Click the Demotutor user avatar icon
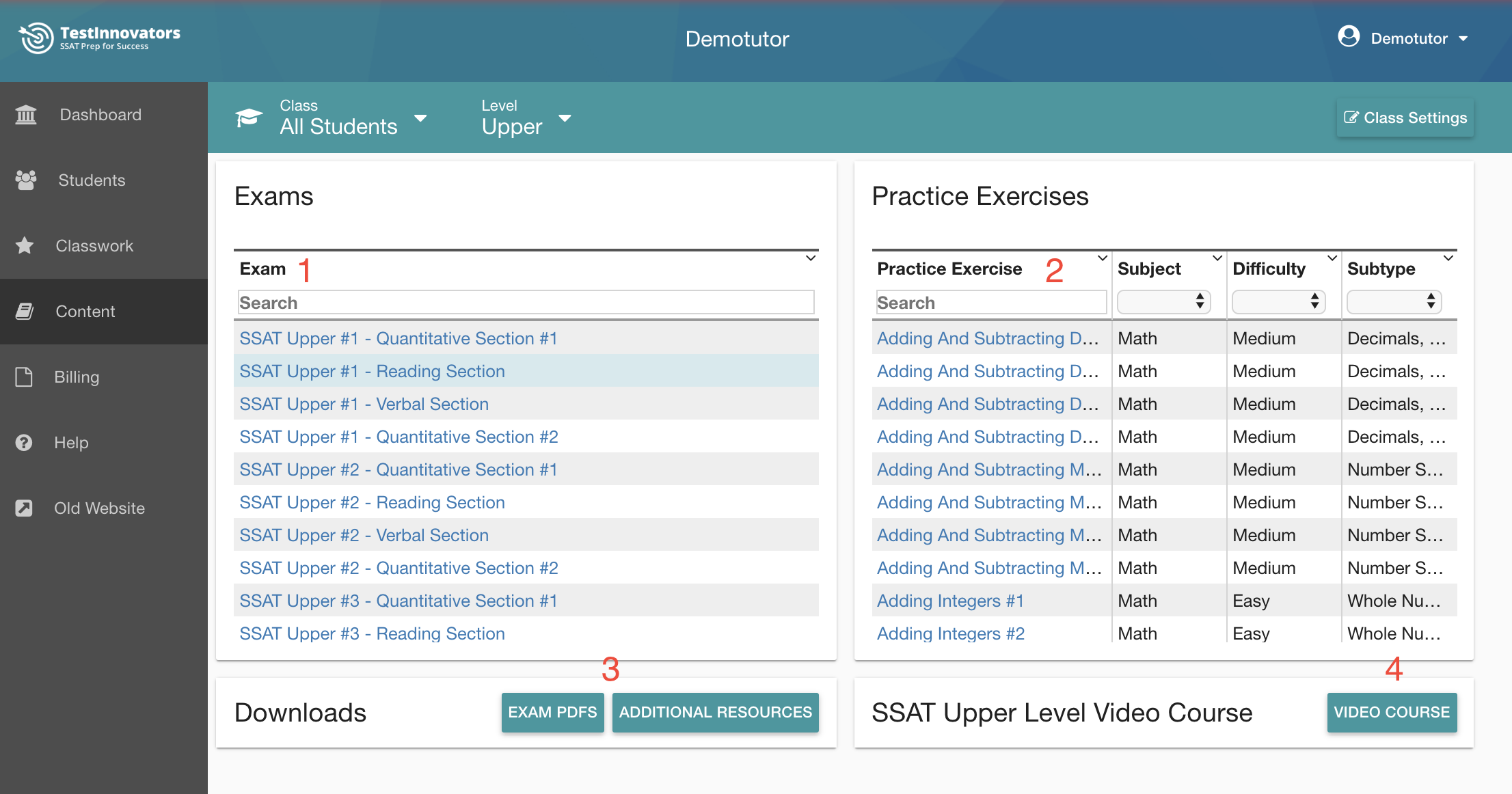Viewport: 1512px width, 794px height. pyautogui.click(x=1349, y=36)
